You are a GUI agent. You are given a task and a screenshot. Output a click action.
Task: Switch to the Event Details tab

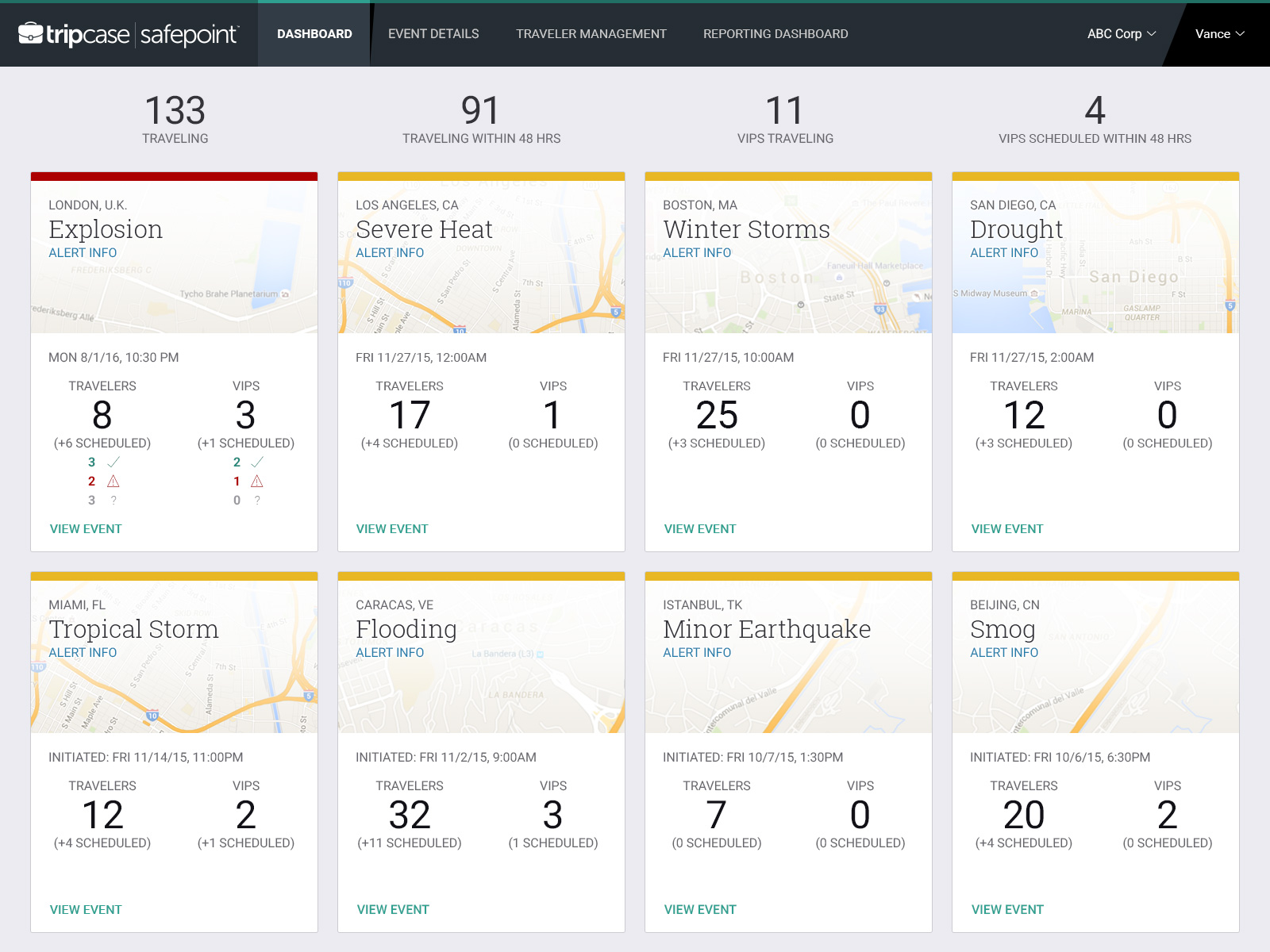pyautogui.click(x=433, y=34)
